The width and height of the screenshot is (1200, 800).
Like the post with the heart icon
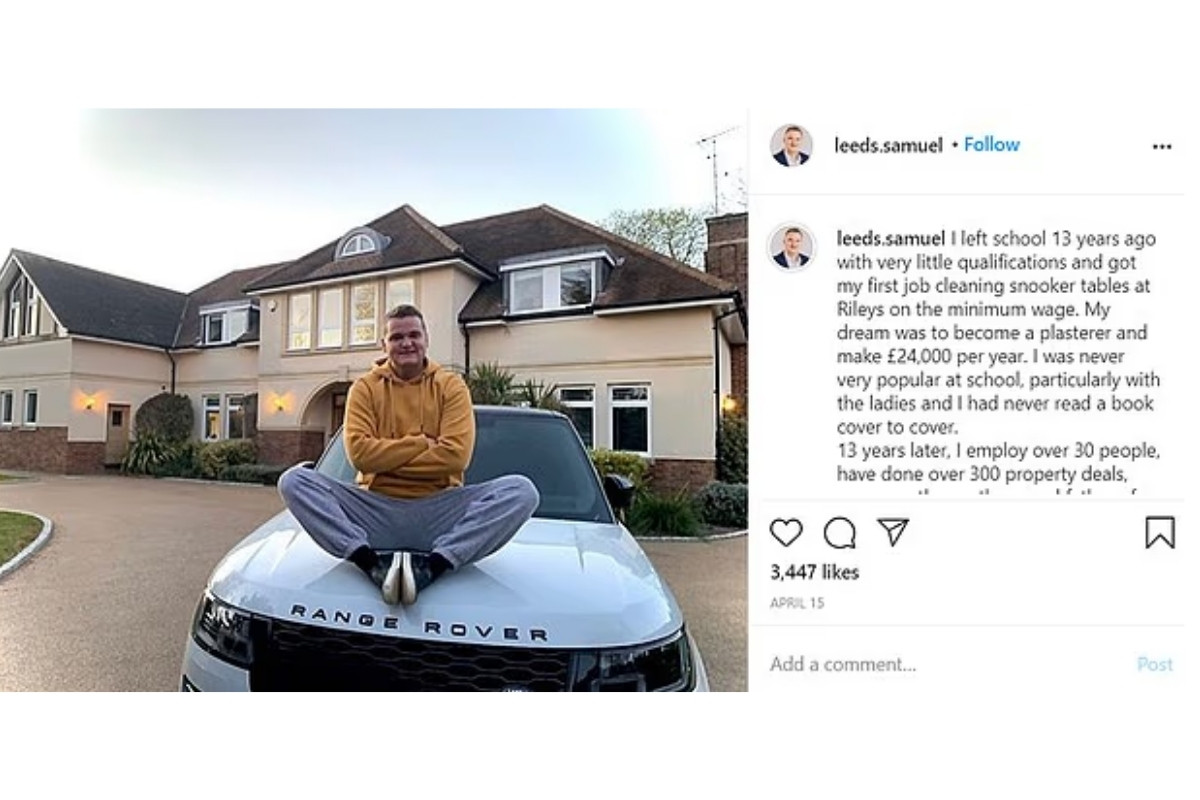point(786,532)
